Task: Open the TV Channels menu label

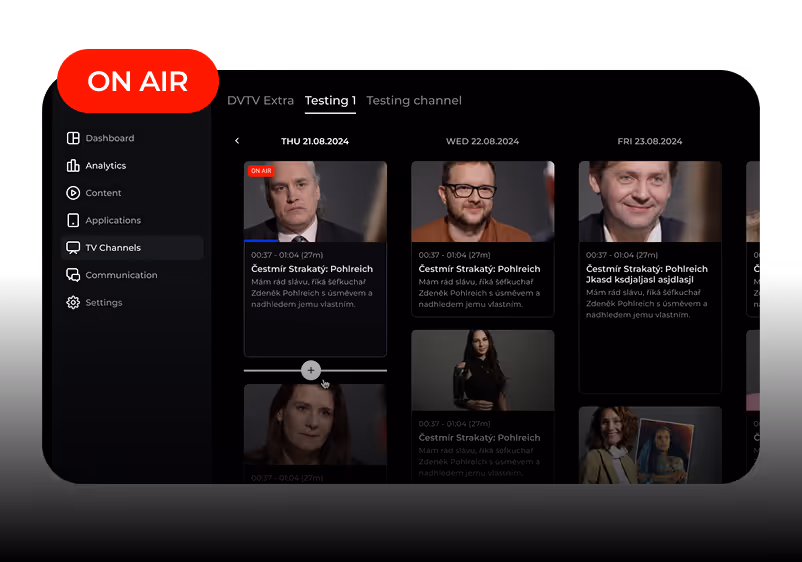Action: tap(113, 248)
